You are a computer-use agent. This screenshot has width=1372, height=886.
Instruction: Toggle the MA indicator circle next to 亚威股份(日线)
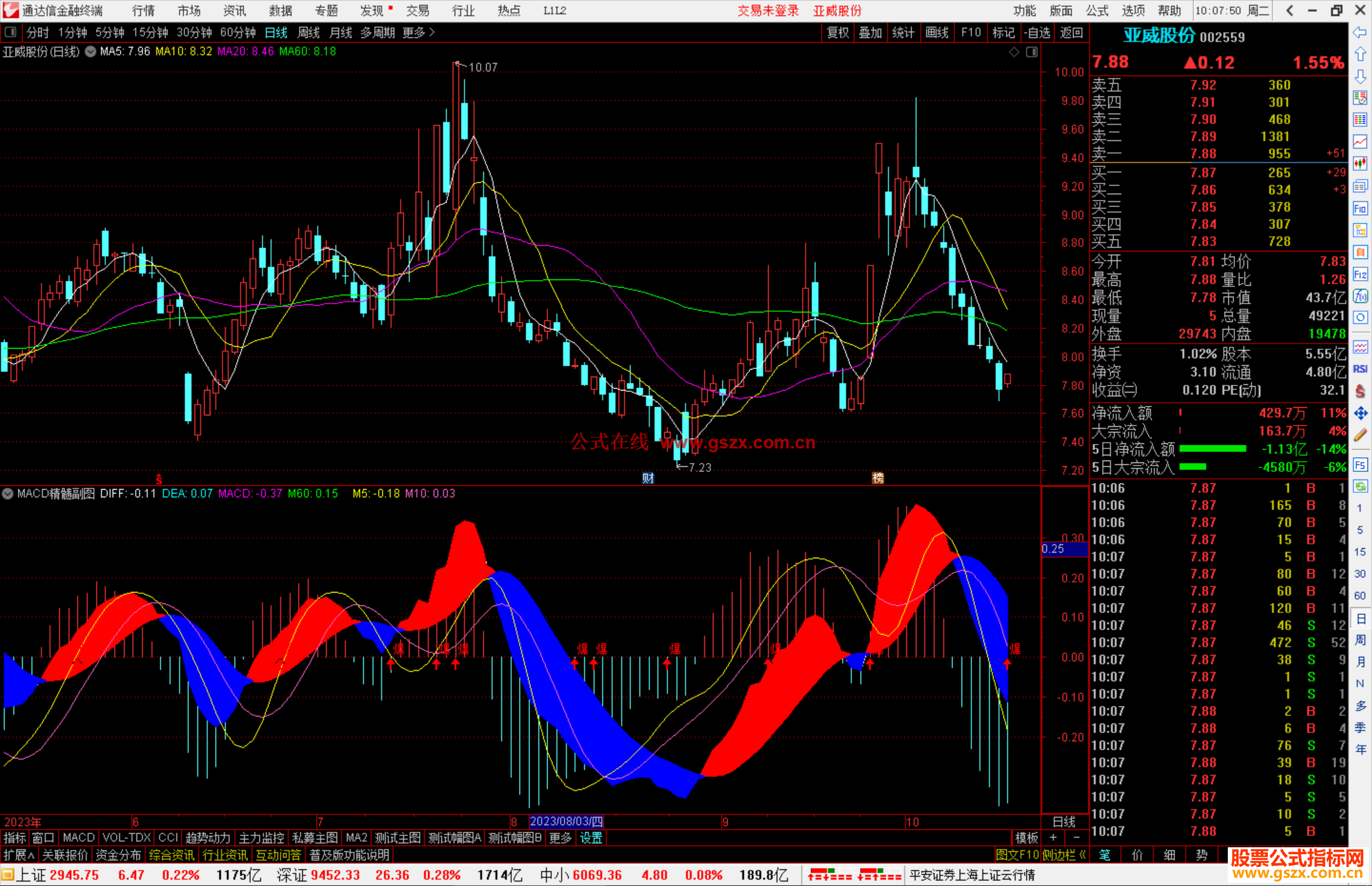[x=90, y=51]
